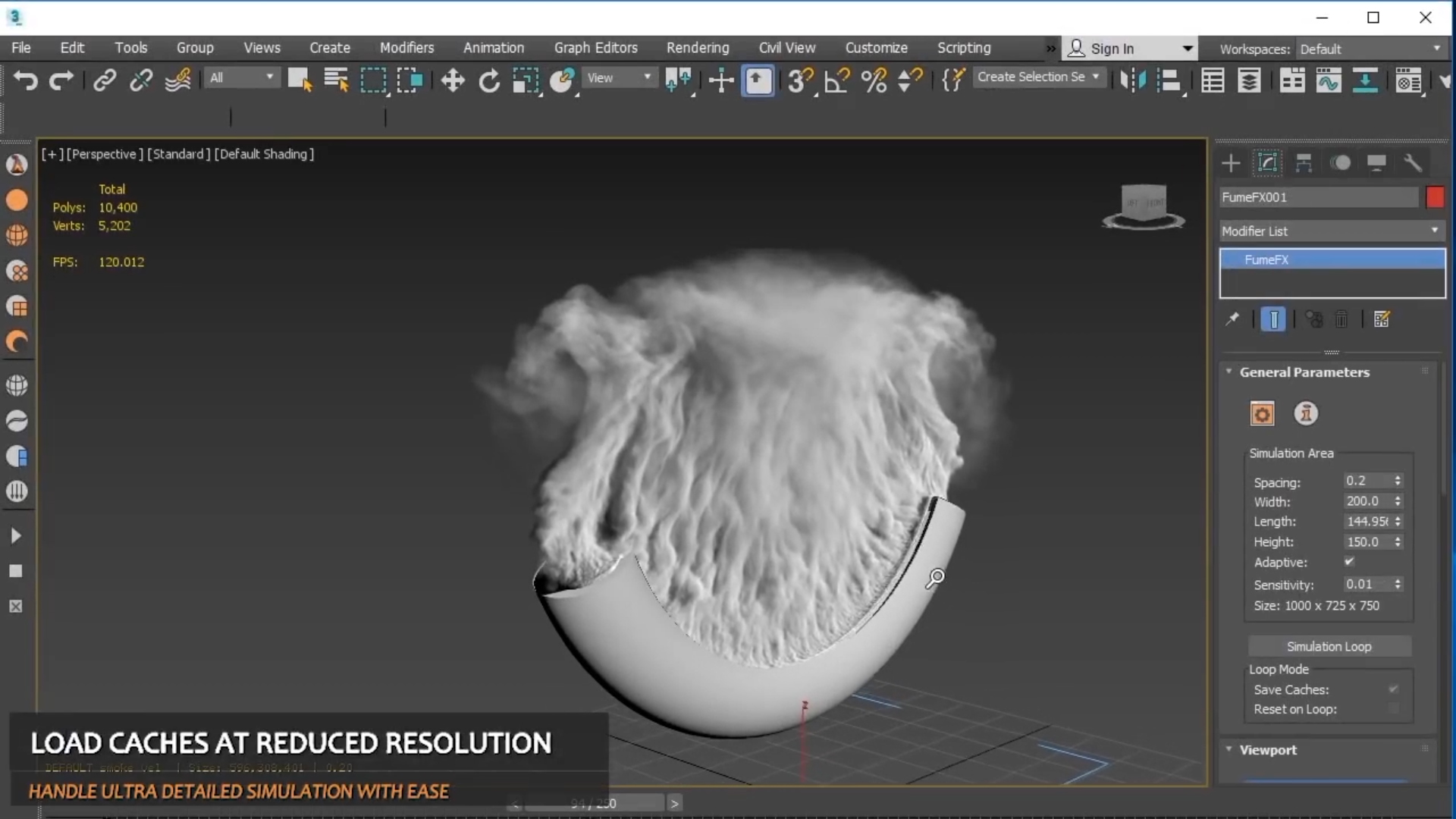The width and height of the screenshot is (1456, 819).
Task: Click the Undo arrow icon
Action: [26, 80]
